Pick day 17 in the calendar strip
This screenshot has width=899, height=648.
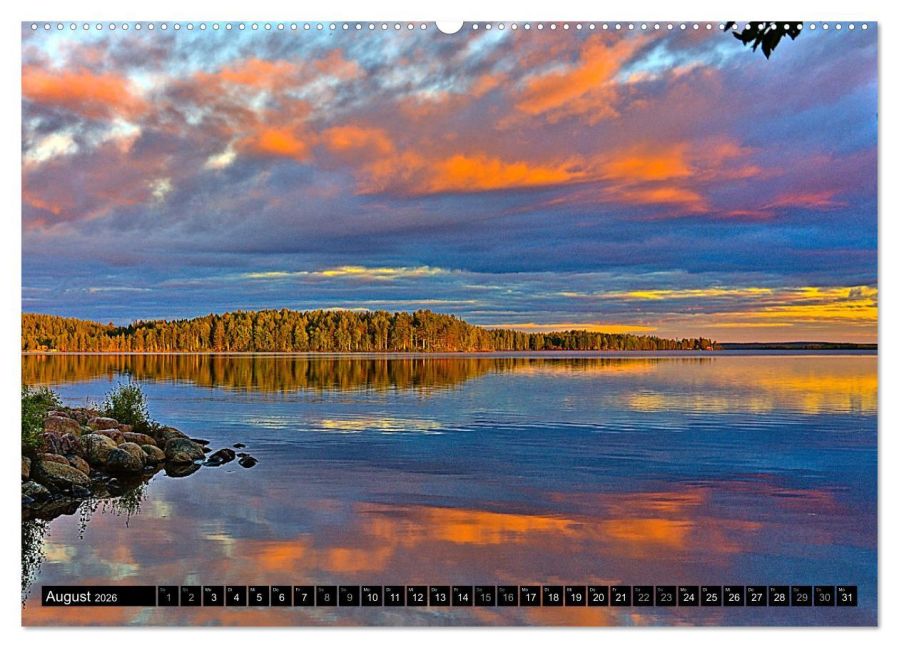[x=530, y=597]
